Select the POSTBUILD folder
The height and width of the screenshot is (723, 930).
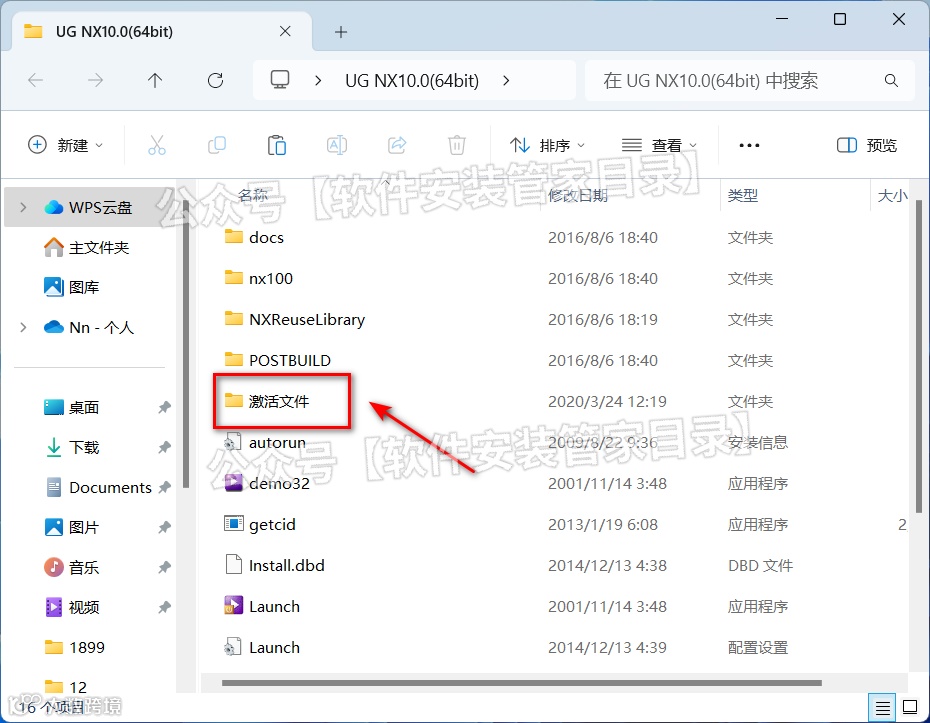(278, 360)
